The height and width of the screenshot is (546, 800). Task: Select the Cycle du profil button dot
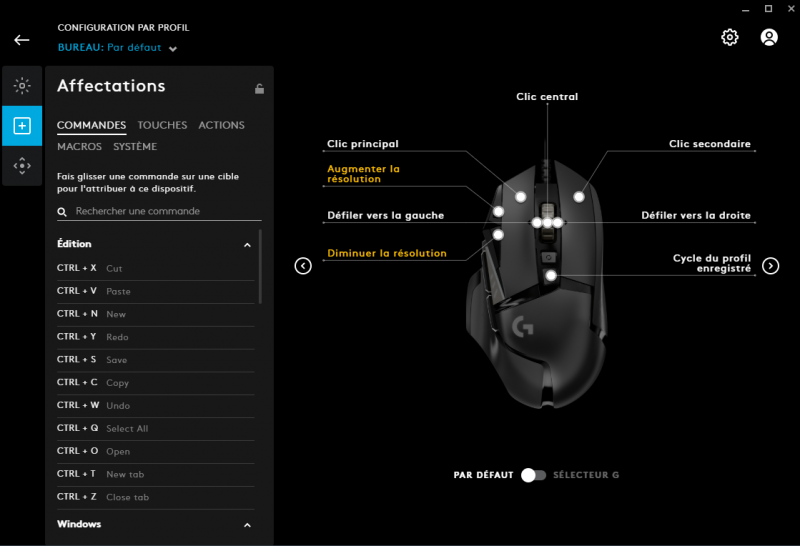click(x=551, y=276)
